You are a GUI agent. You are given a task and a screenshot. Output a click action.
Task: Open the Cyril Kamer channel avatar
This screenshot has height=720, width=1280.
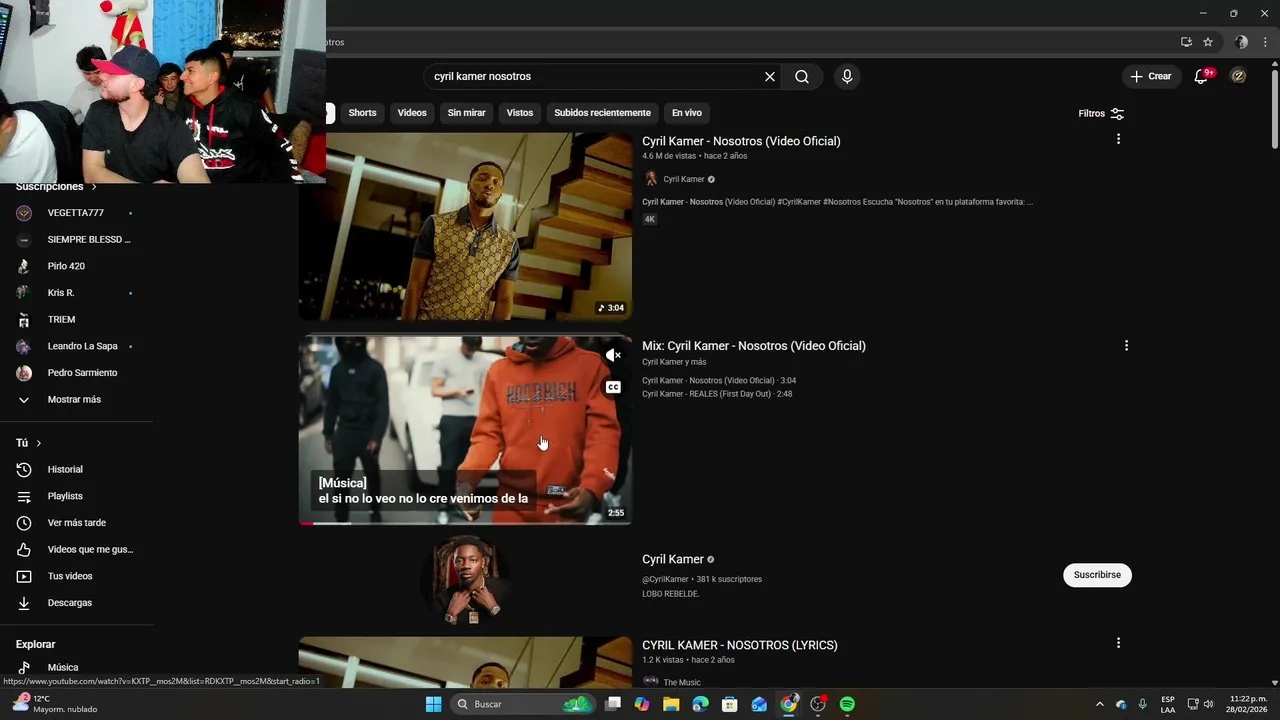click(465, 580)
